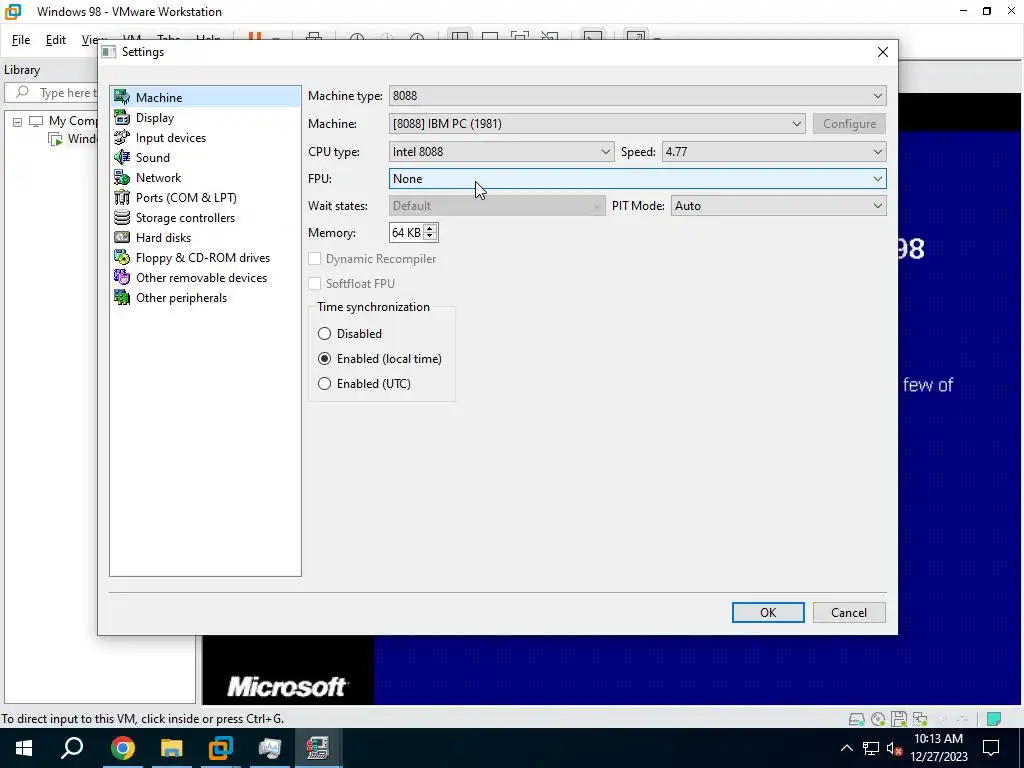This screenshot has width=1024, height=768.
Task: Click VMware status bar CD-ROM icon
Action: pyautogui.click(x=878, y=719)
